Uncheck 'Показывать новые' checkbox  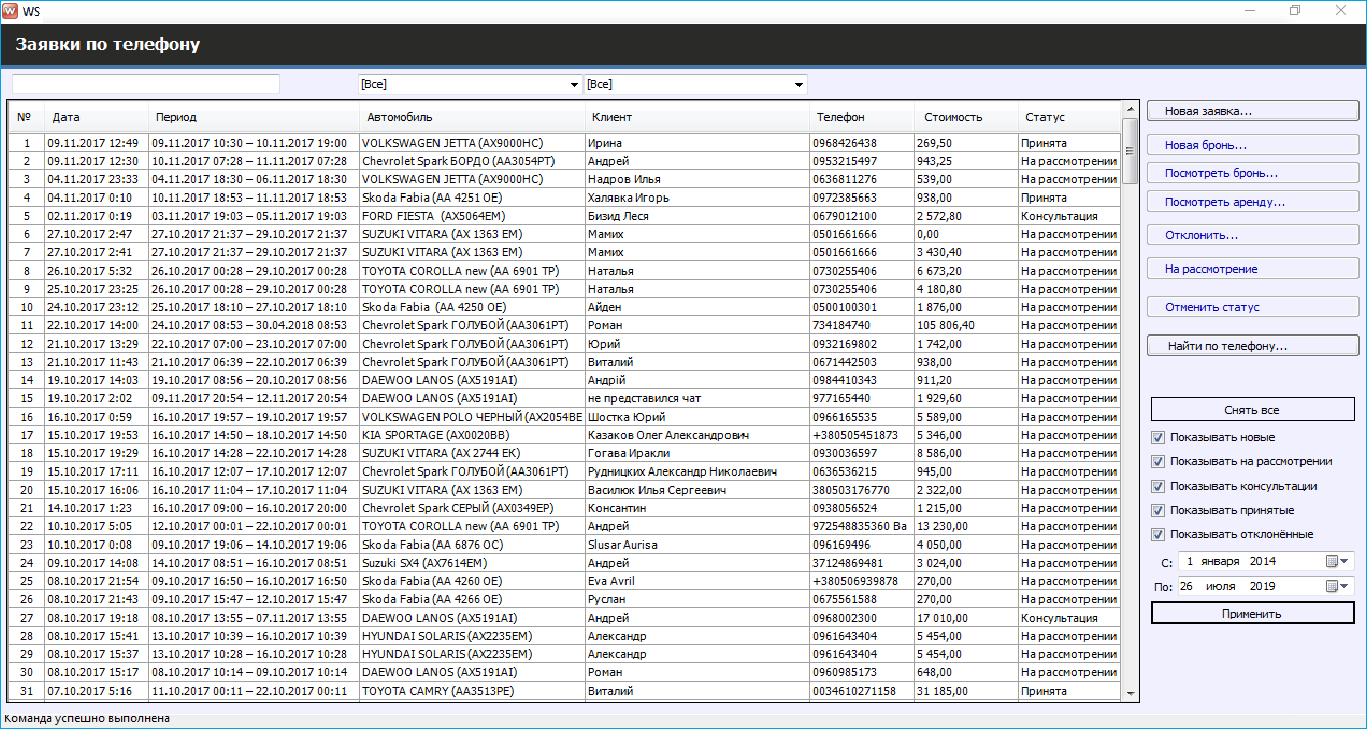click(x=1158, y=437)
